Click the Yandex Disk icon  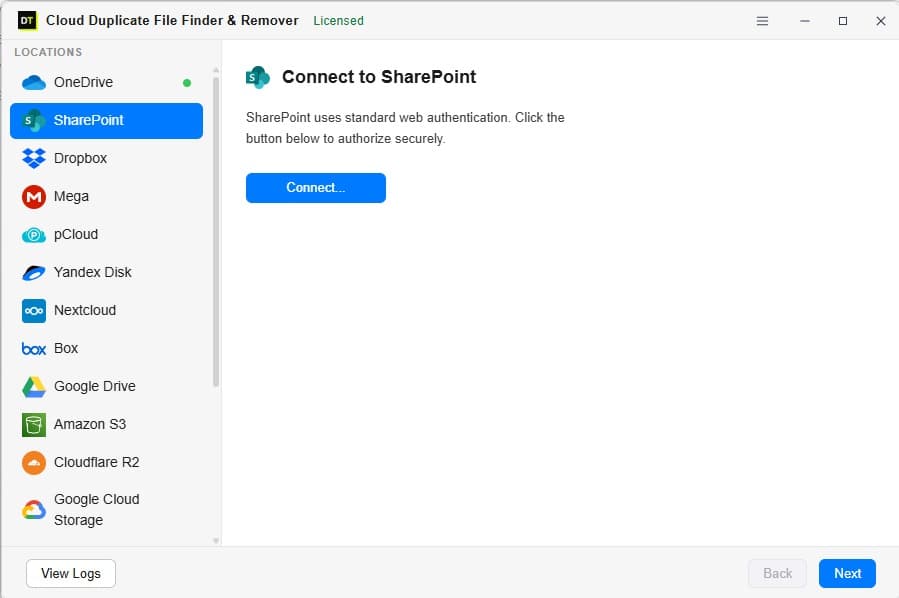point(34,273)
